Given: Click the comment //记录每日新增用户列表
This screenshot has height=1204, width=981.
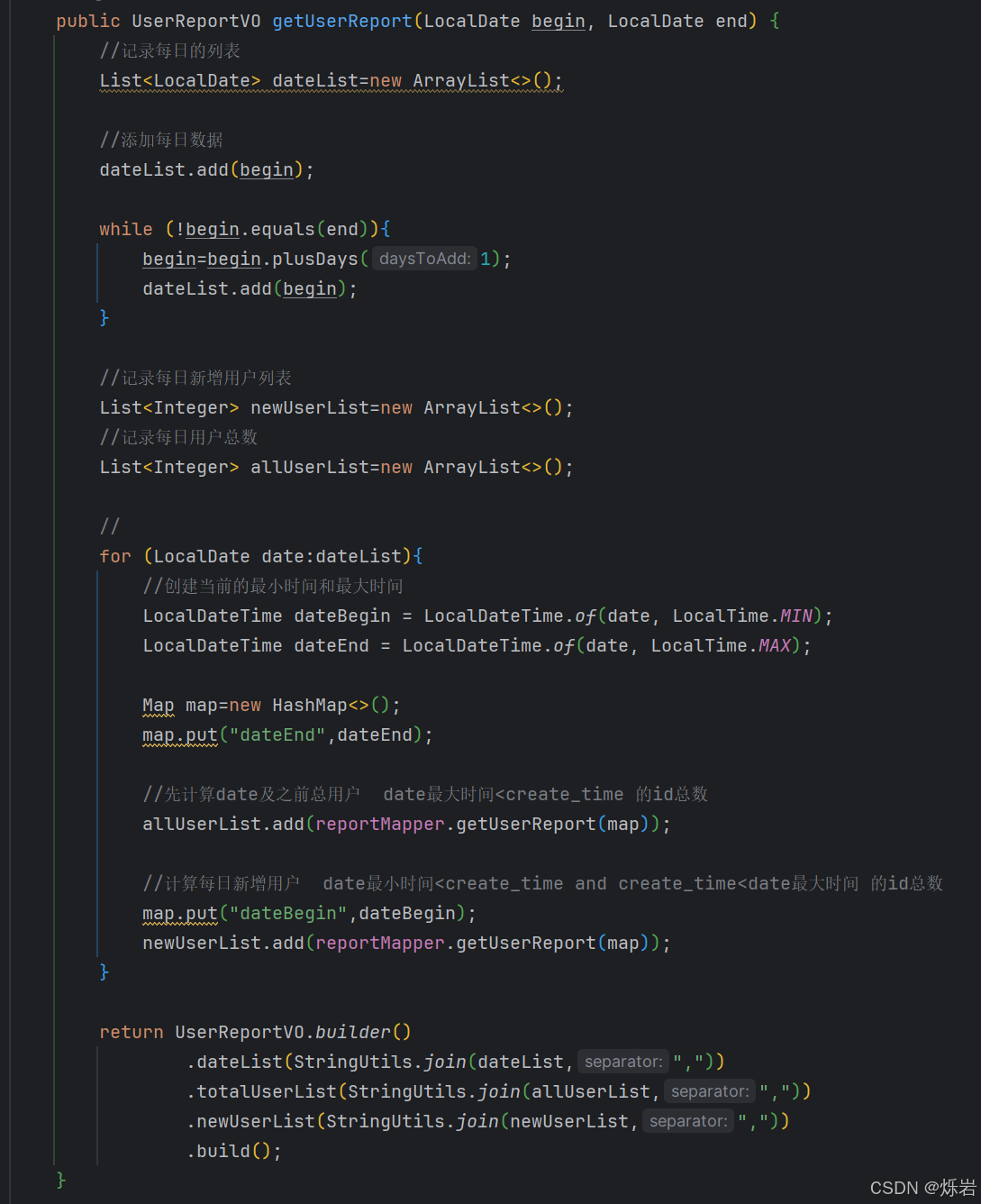Looking at the screenshot, I should point(195,378).
